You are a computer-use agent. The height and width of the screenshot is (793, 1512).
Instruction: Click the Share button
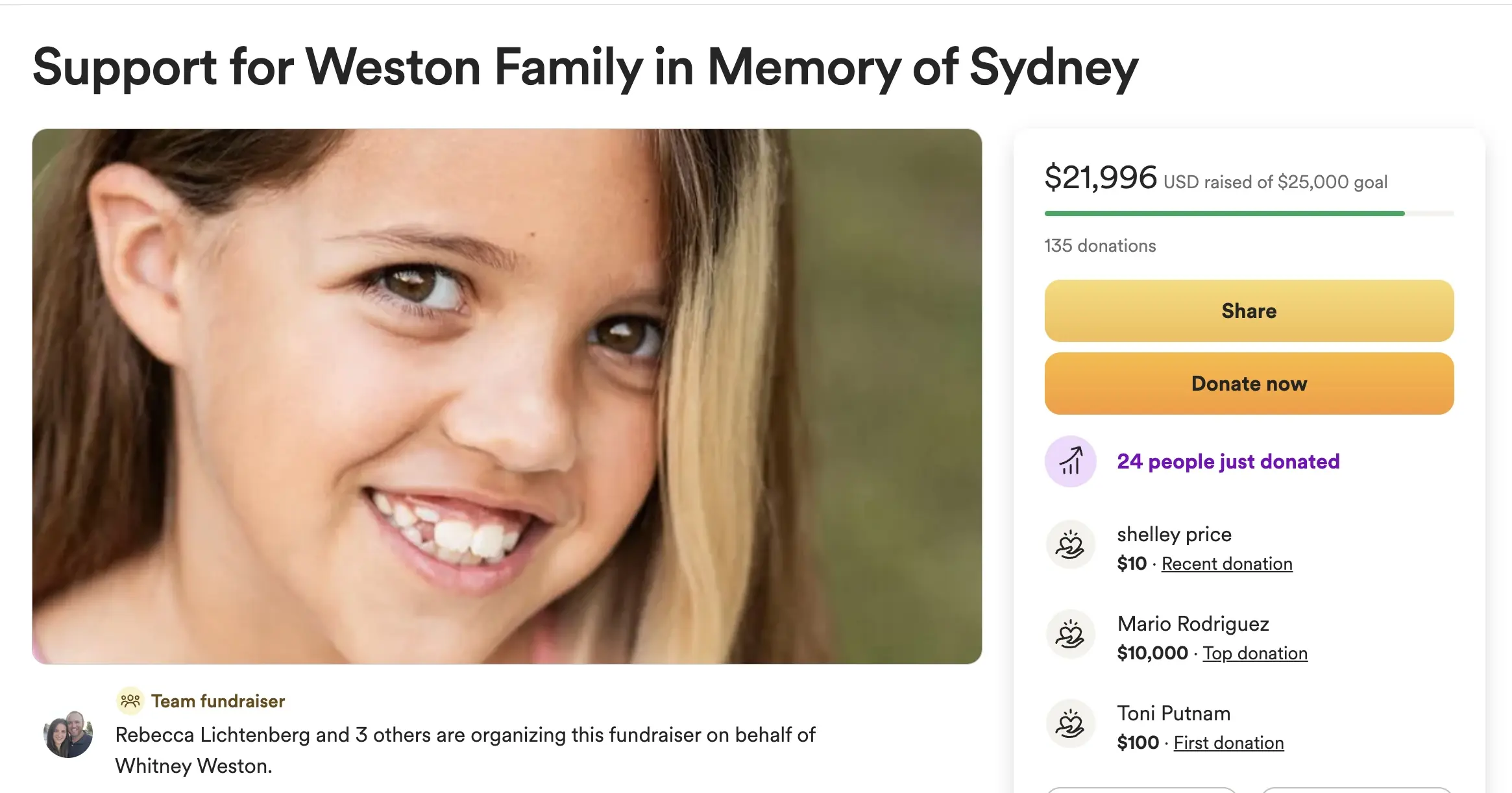point(1249,311)
